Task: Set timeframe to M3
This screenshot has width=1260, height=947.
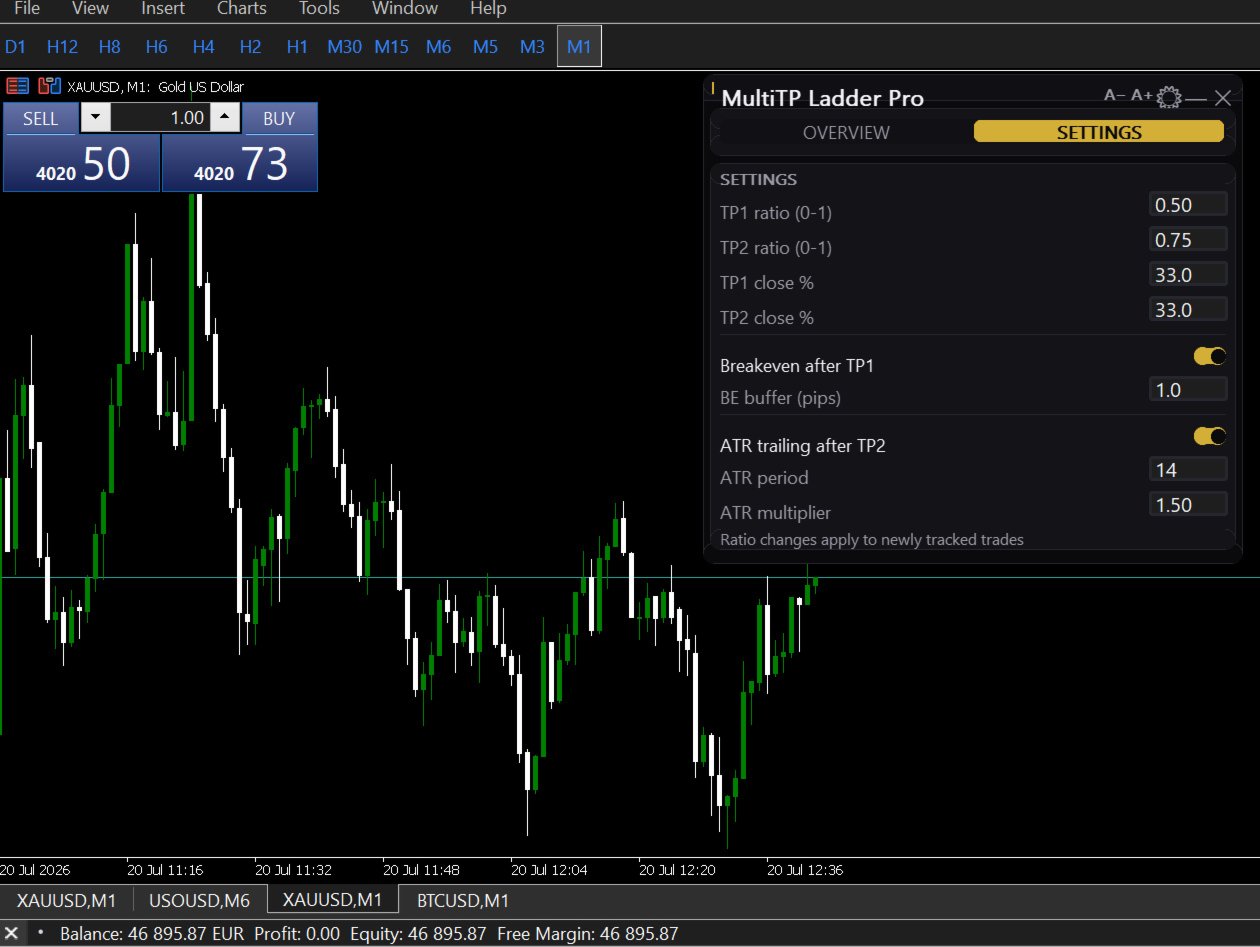Action: click(x=532, y=46)
